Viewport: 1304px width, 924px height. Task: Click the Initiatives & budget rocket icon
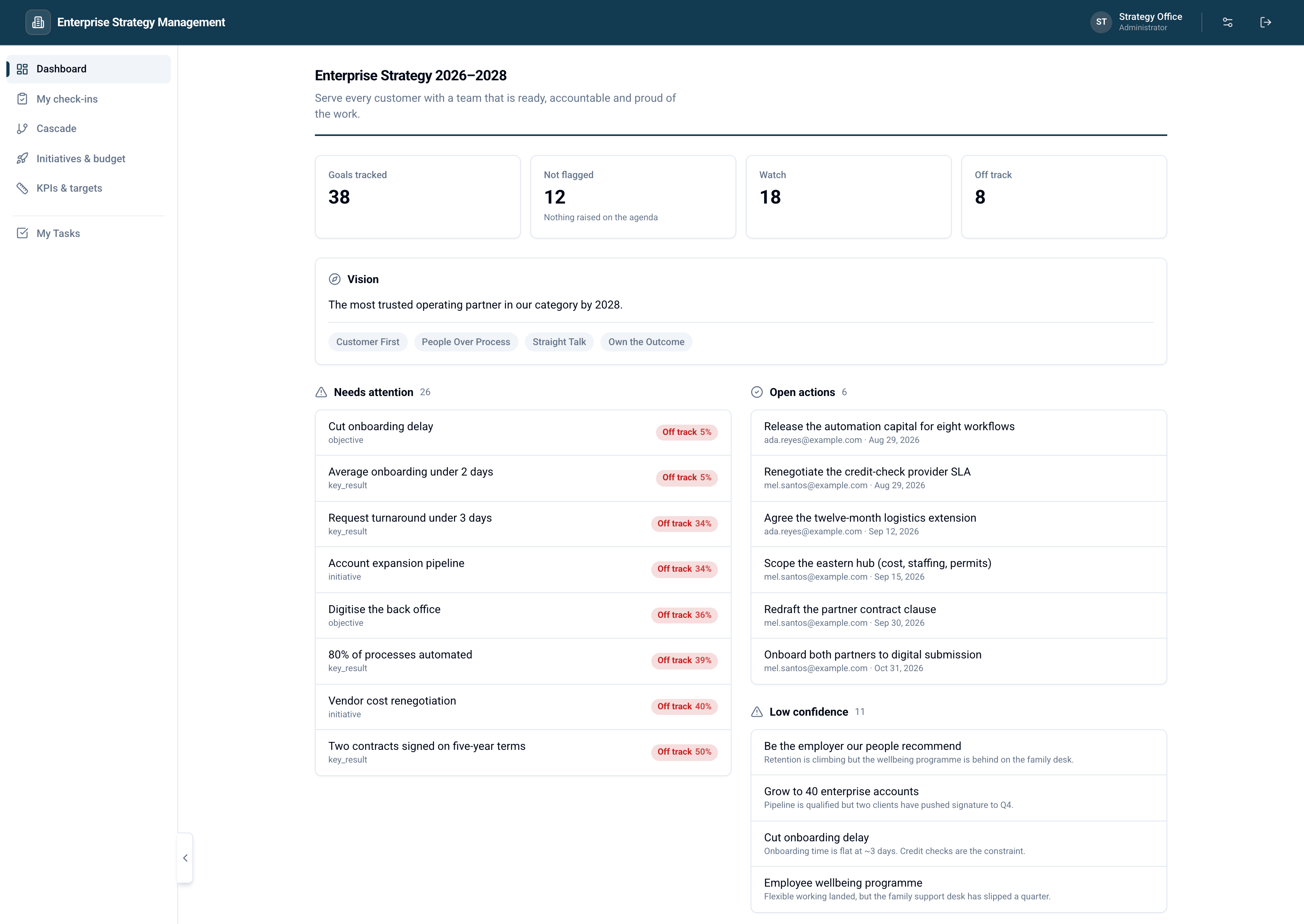[x=22, y=159]
